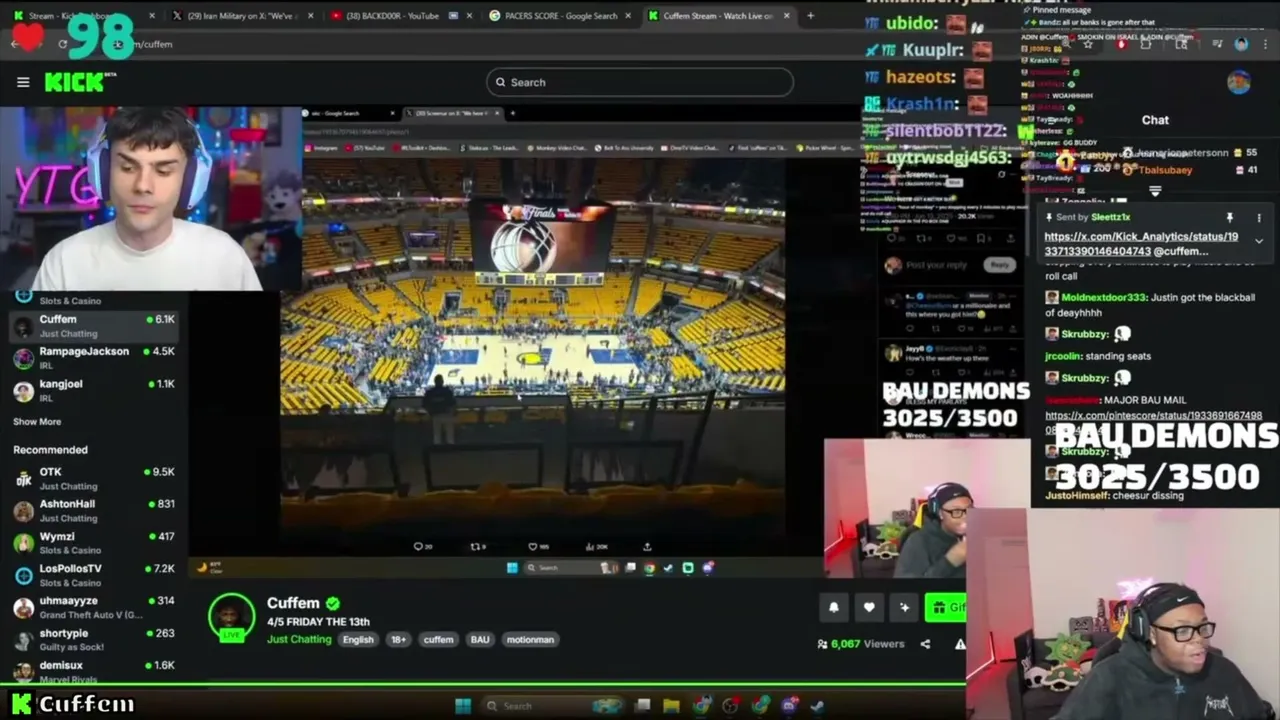The width and height of the screenshot is (1280, 720).
Task: Share icon on the embedded X post
Action: (x=647, y=546)
